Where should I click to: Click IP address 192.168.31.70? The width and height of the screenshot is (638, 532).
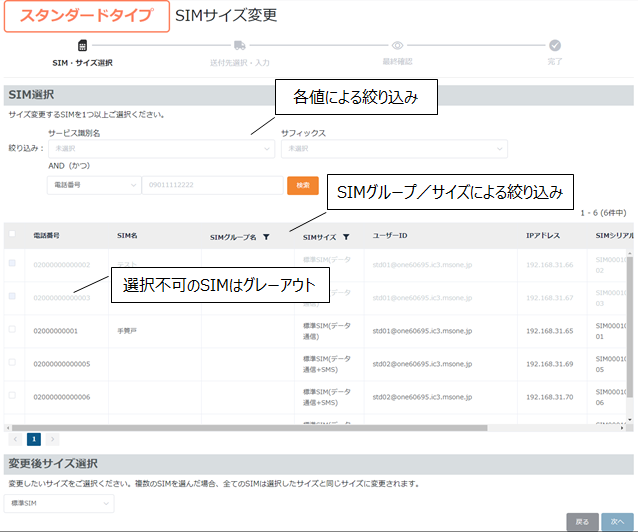point(550,397)
